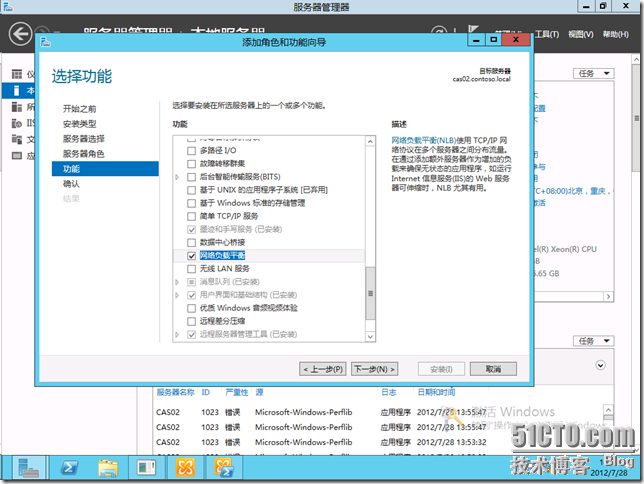The width and height of the screenshot is (644, 484).
Task: Click the wizard title bar icon
Action: coord(45,42)
